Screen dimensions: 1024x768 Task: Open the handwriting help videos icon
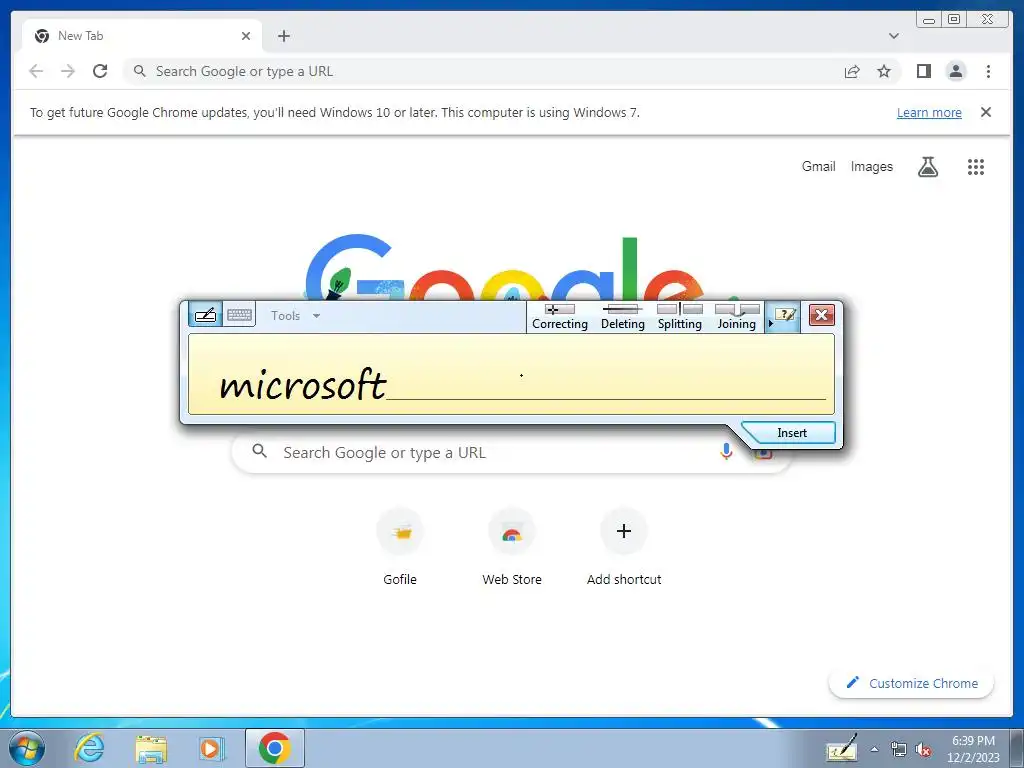click(785, 315)
